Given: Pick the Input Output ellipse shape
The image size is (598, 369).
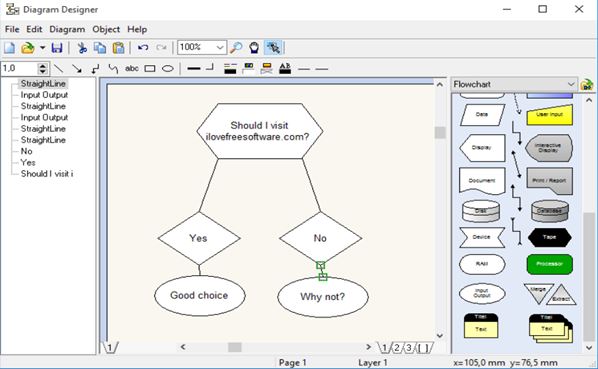Looking at the screenshot, I should click(x=482, y=294).
